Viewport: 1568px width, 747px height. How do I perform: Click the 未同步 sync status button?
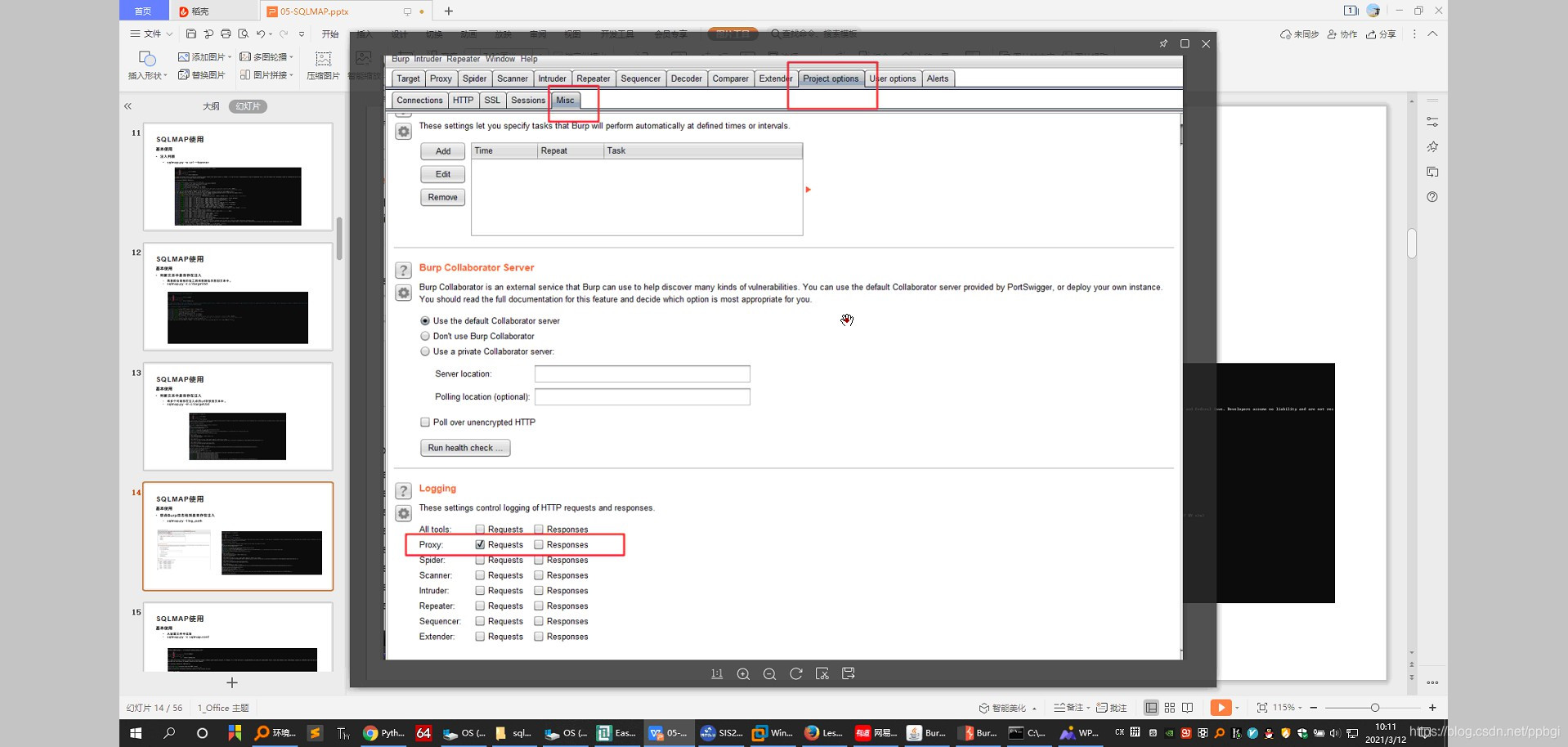tap(1299, 34)
